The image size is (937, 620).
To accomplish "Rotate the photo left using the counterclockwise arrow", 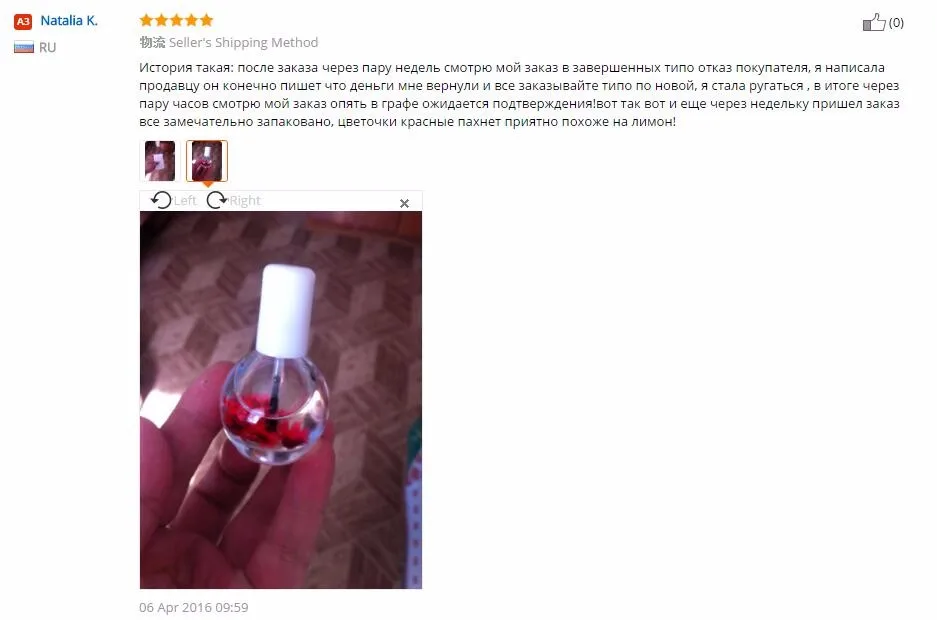I will pyautogui.click(x=161, y=199).
